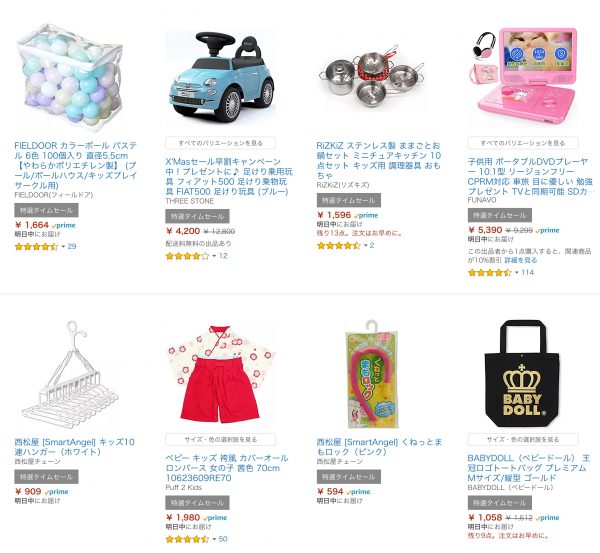This screenshot has height=553, width=600.
Task: Open the FIELDOOR color ball product image
Action: (70, 77)
